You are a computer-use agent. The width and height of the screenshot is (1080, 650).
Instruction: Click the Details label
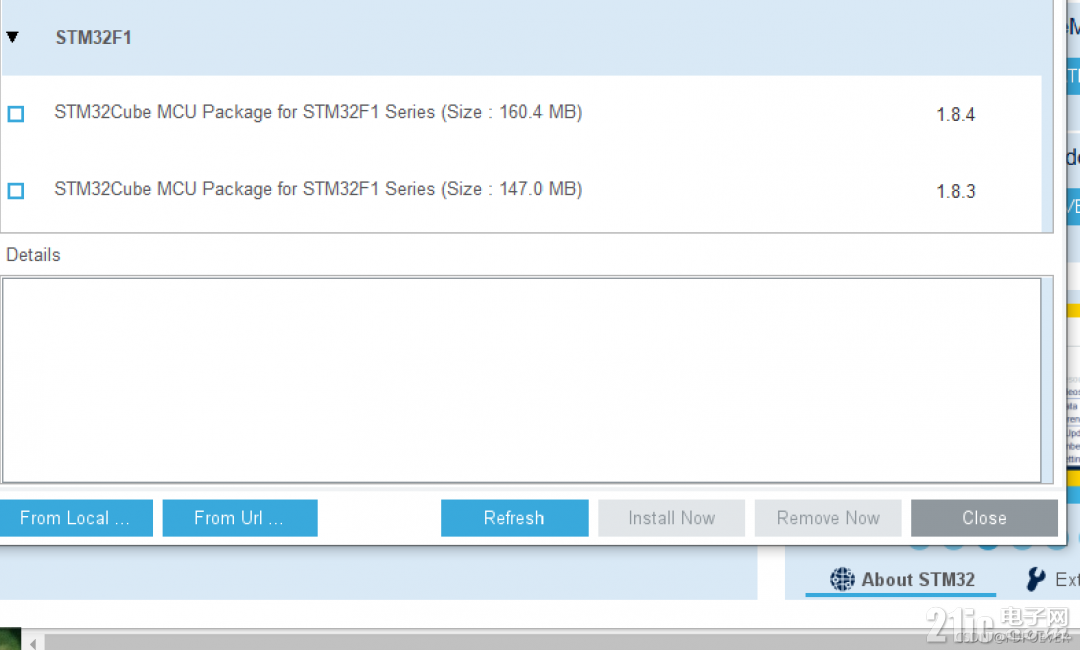[x=33, y=255]
